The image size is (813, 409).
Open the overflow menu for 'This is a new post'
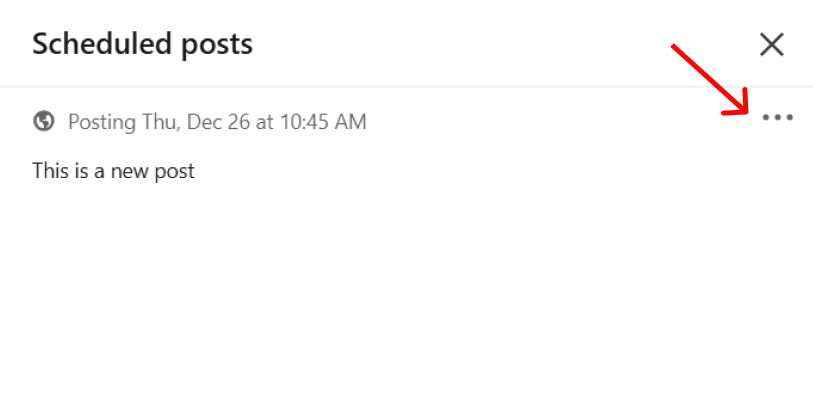pos(777,118)
